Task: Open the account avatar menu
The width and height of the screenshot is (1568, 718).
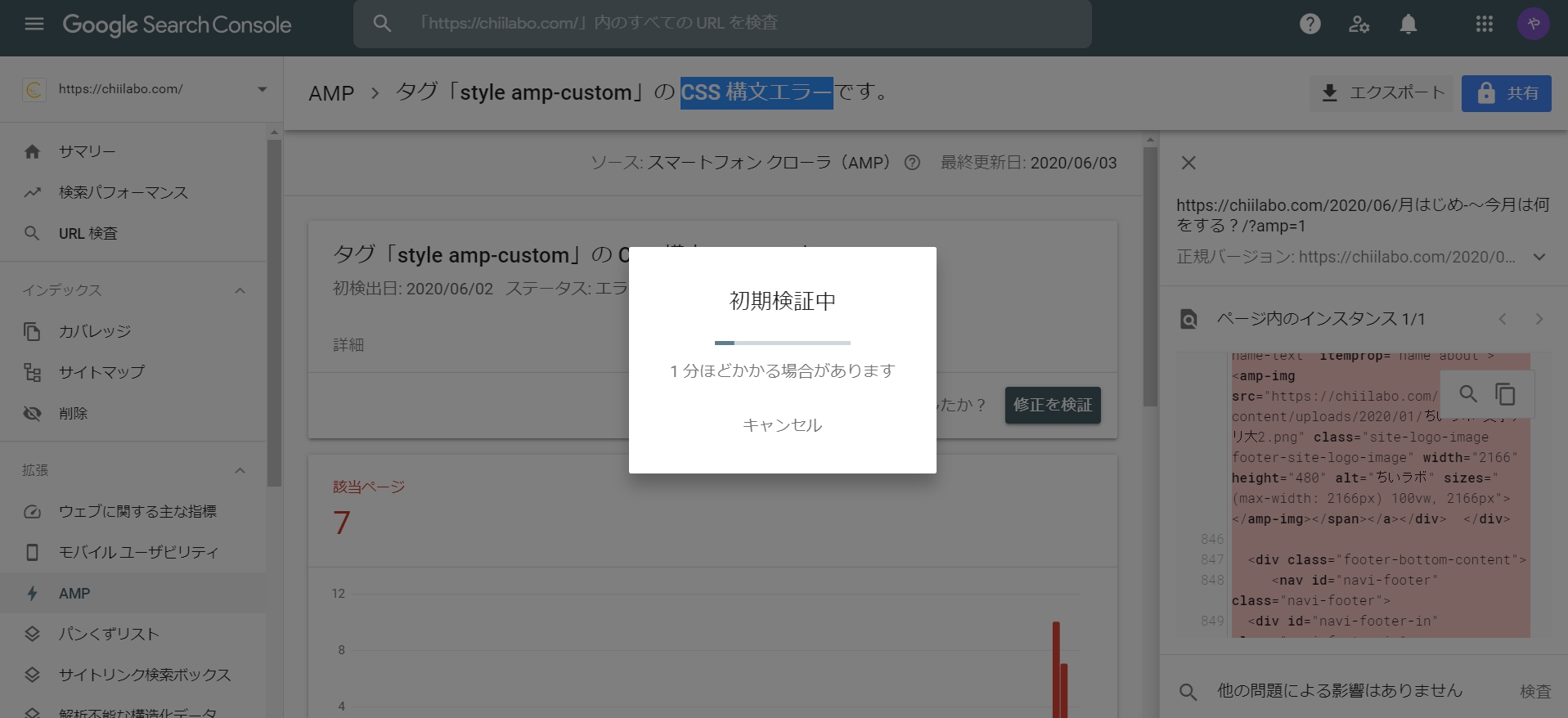Action: point(1534,24)
